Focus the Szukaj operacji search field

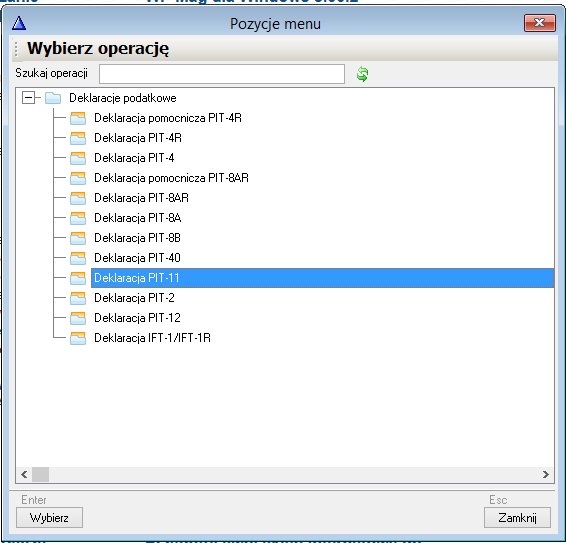pos(222,74)
